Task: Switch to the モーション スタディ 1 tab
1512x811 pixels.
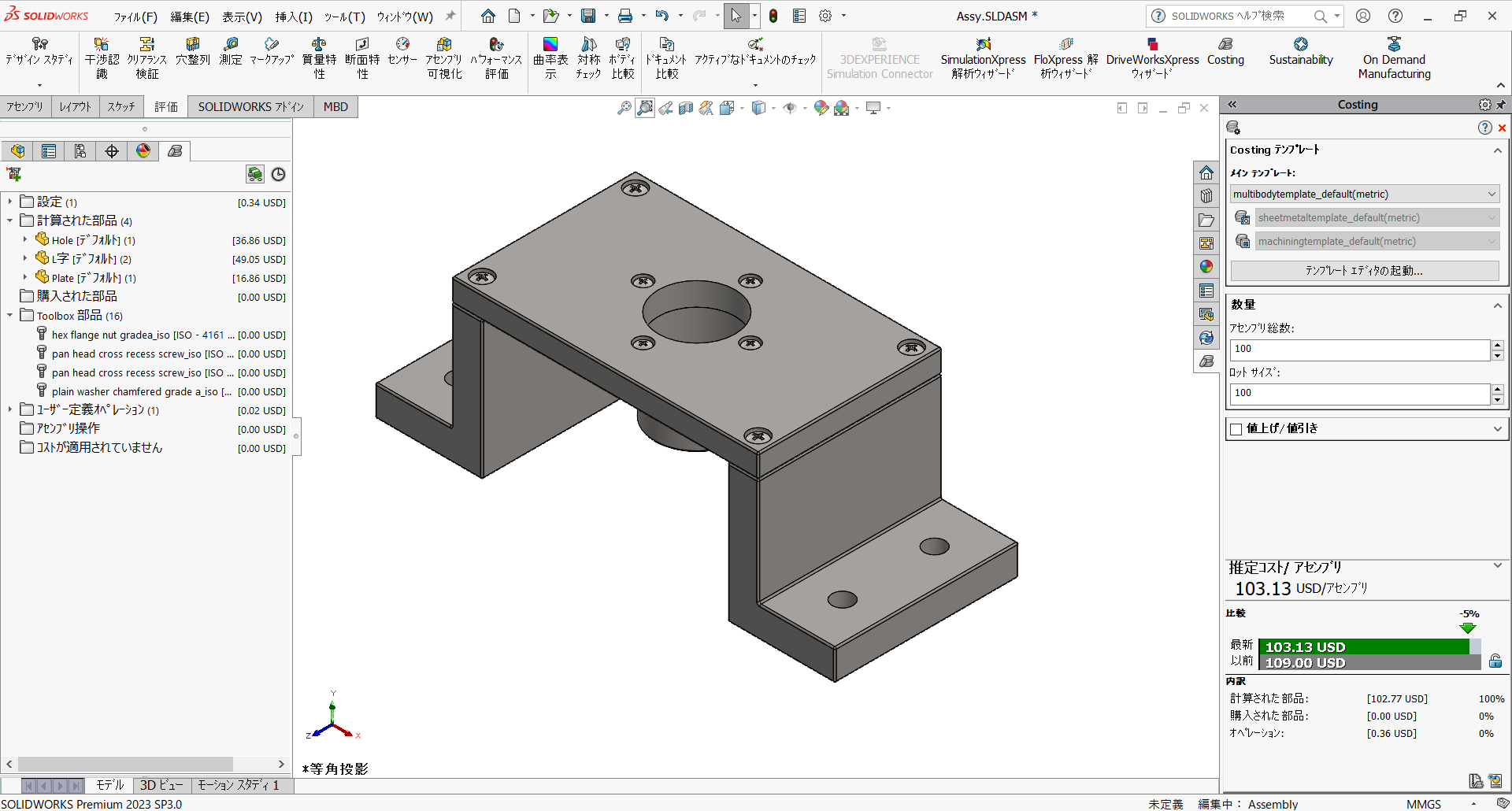Action: coord(238,785)
